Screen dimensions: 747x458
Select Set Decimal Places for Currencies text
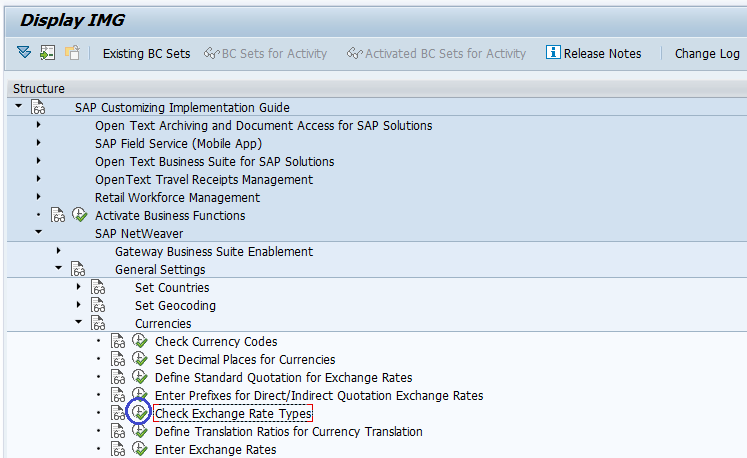(x=245, y=359)
